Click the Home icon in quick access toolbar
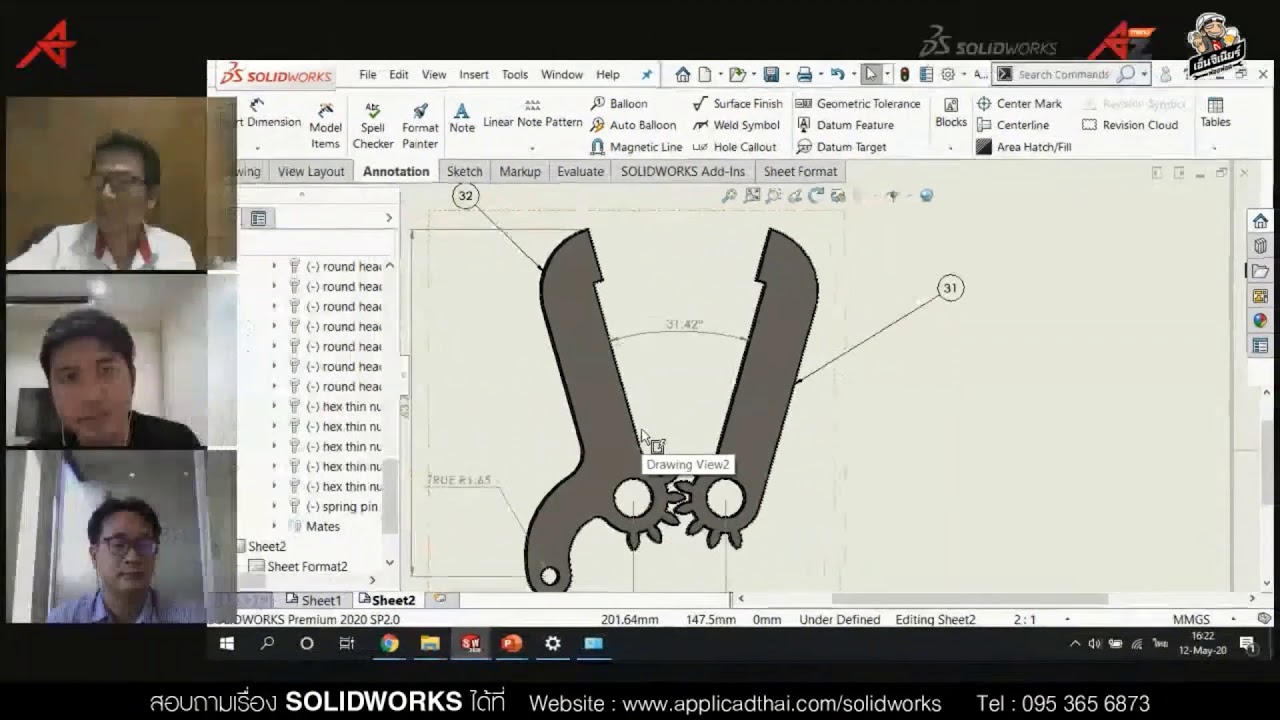This screenshot has width=1280, height=720. tap(682, 74)
